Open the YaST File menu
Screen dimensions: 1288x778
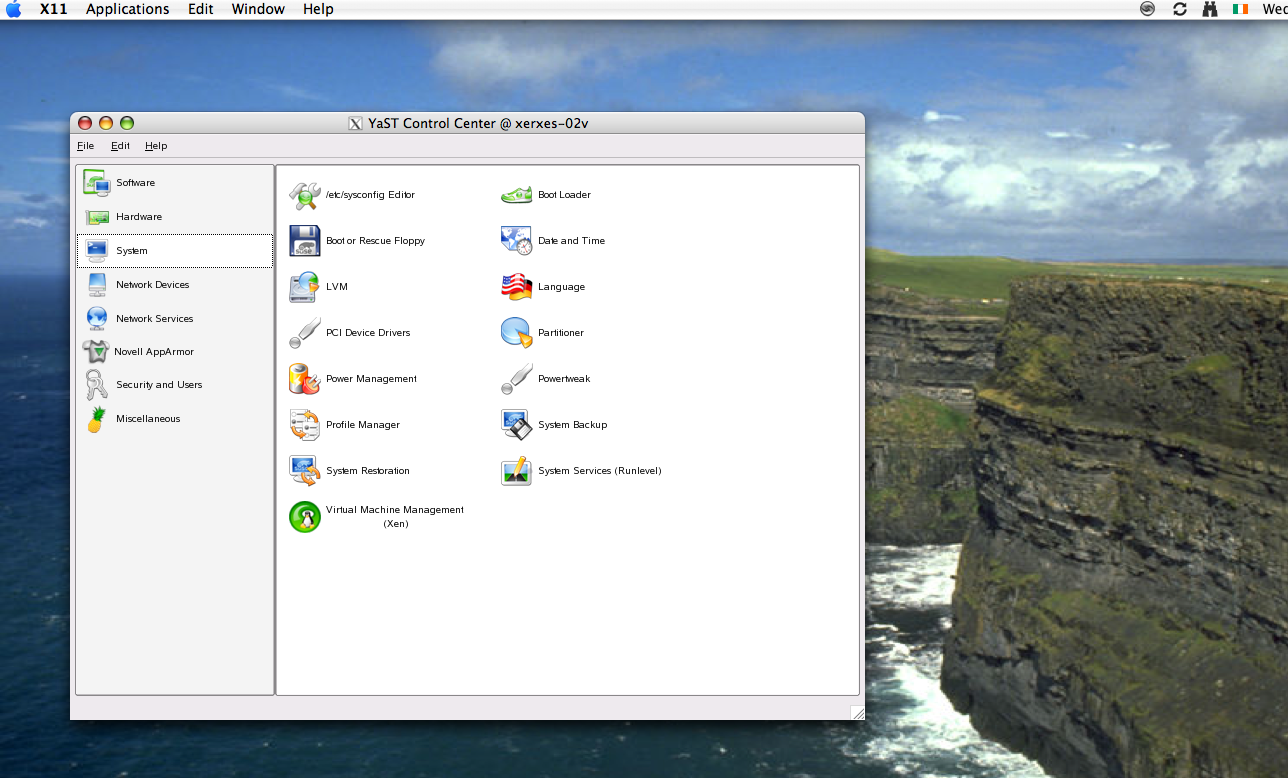pos(85,146)
